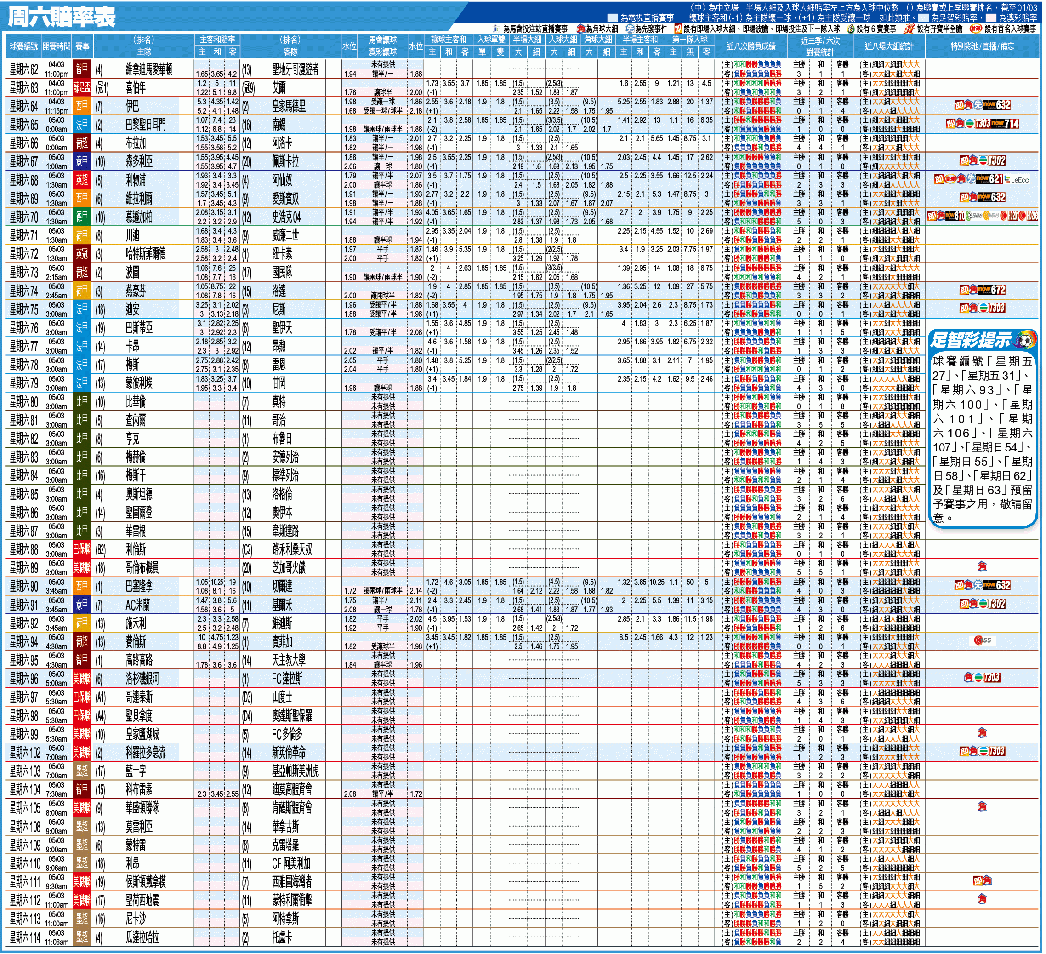Click the red icon in row 星期六 111
This screenshot has height=954, width=1046.
(981, 882)
